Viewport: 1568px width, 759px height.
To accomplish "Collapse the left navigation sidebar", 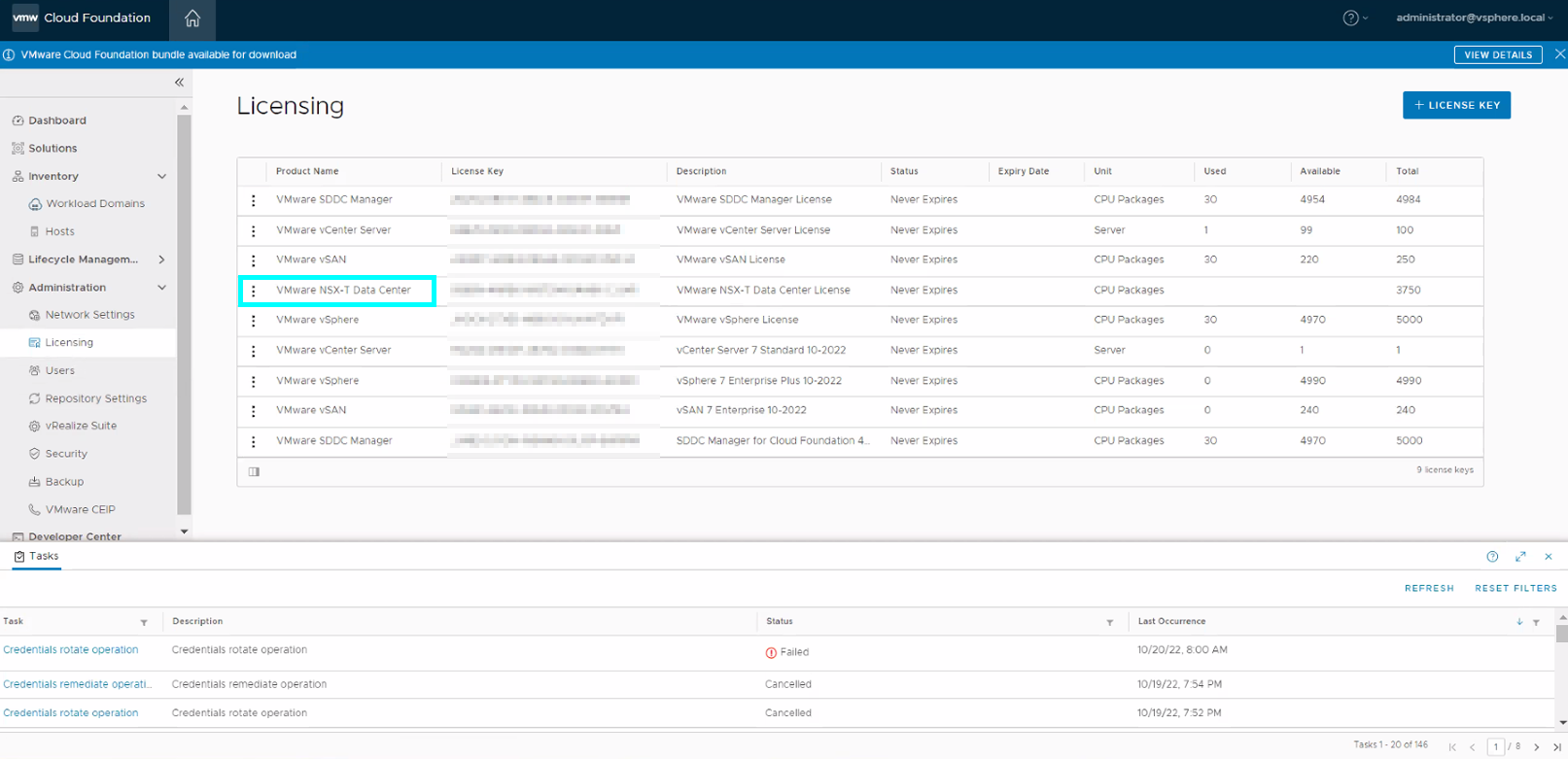I will [179, 83].
